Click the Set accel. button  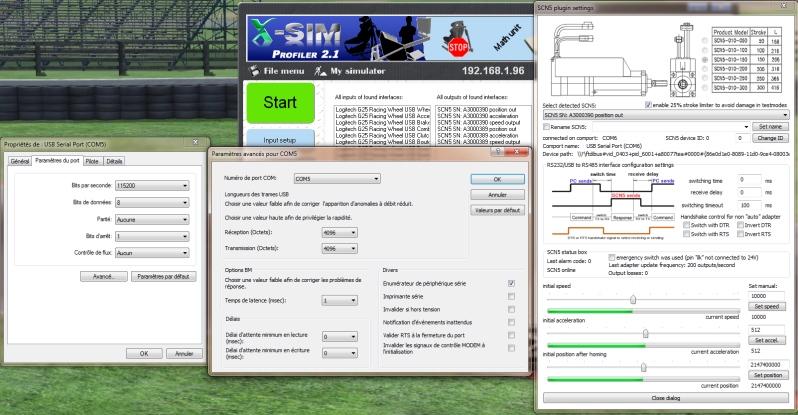(x=766, y=340)
